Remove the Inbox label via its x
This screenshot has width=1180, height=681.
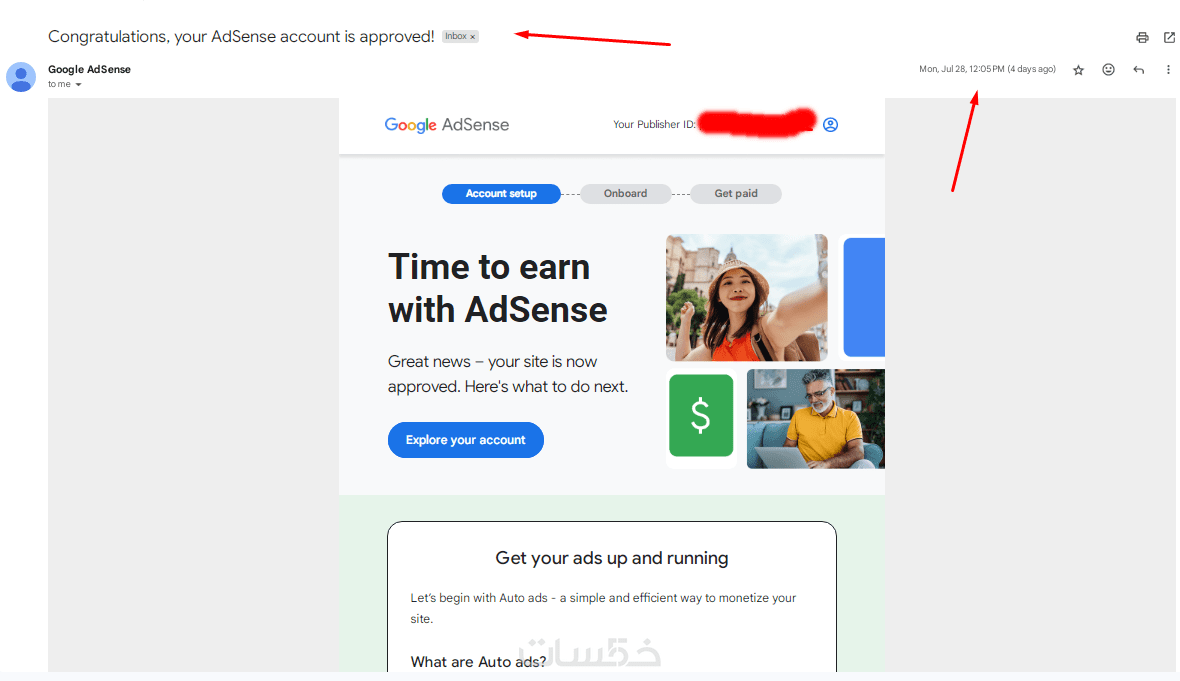click(x=473, y=37)
